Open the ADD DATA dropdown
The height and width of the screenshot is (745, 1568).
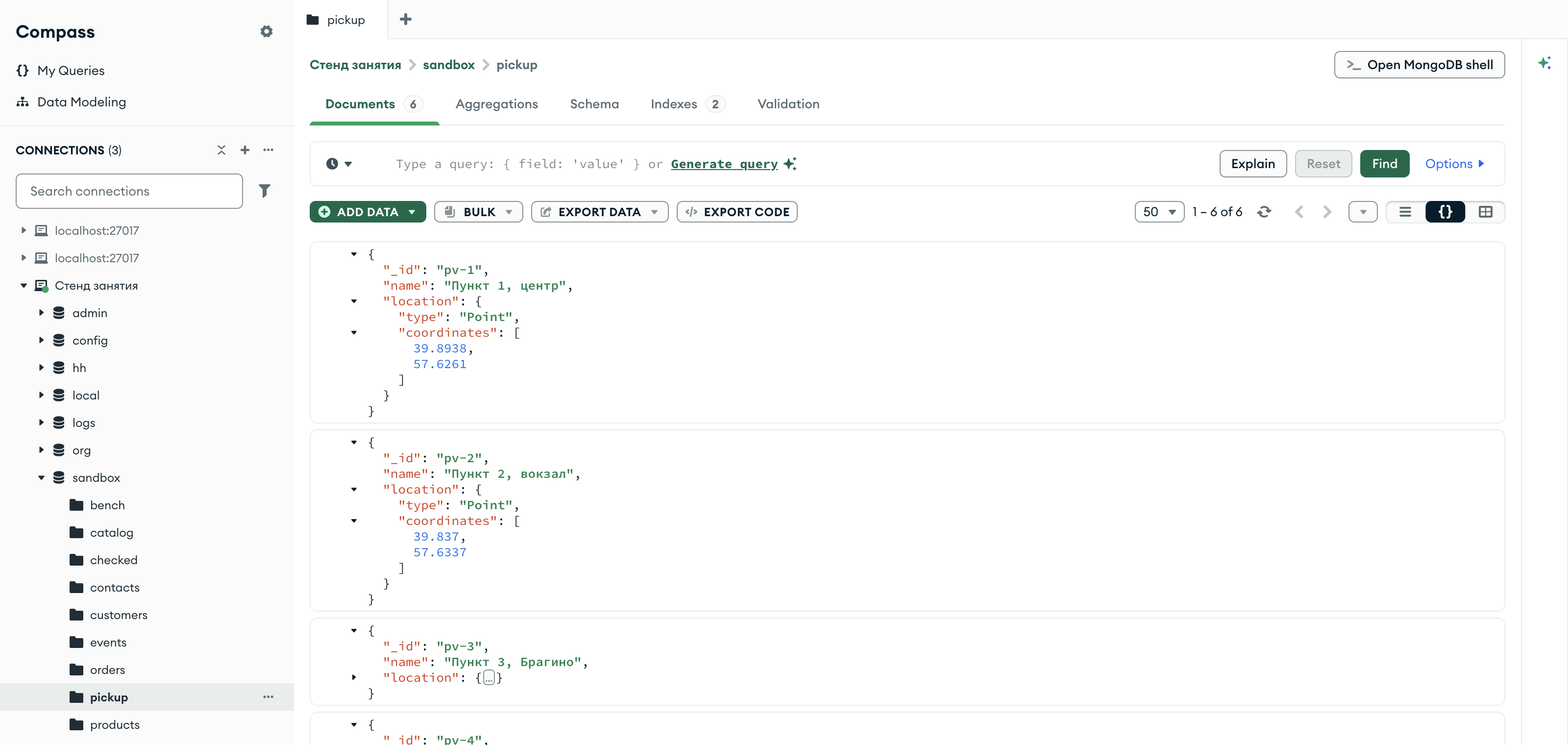[367, 212]
